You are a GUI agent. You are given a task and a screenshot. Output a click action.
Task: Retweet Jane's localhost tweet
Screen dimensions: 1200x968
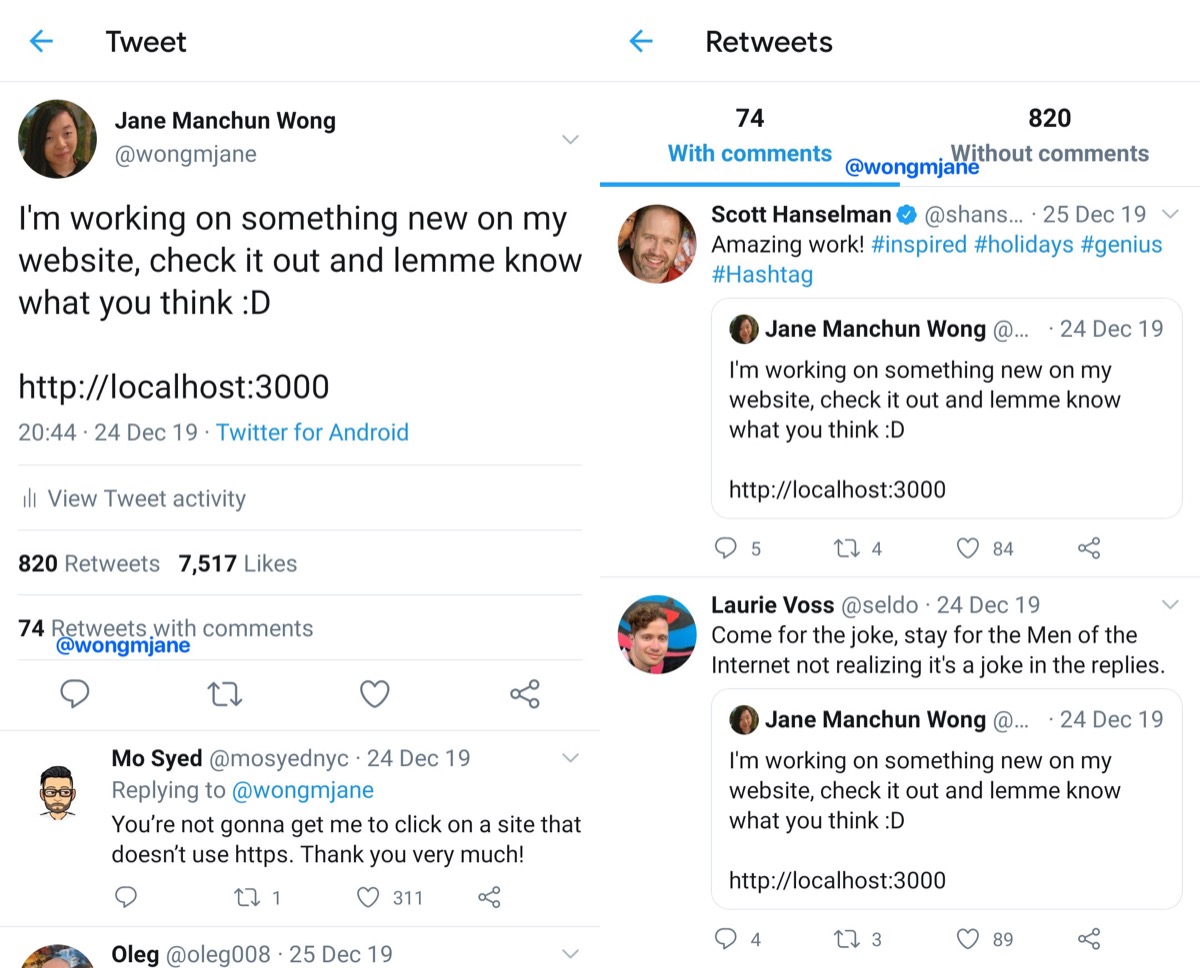click(224, 694)
